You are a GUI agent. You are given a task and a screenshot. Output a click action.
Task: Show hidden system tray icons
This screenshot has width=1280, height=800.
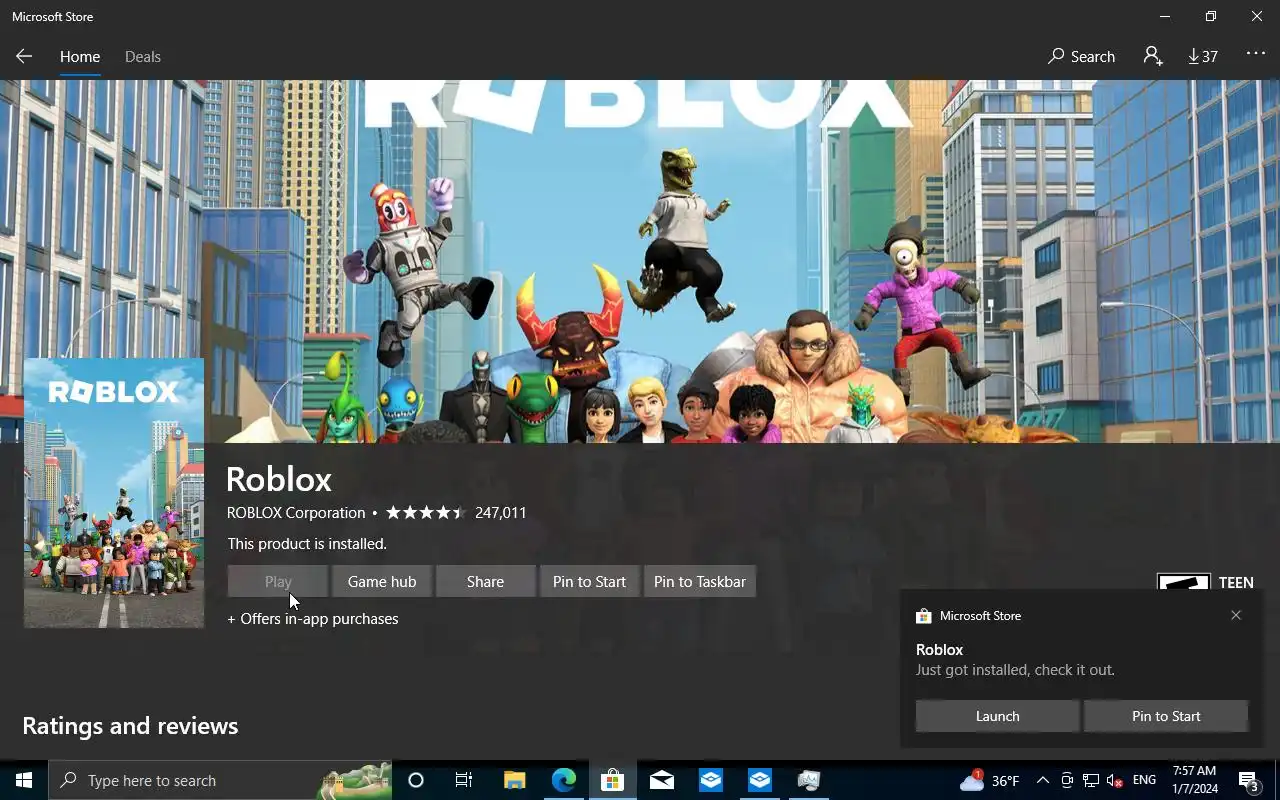(1042, 780)
